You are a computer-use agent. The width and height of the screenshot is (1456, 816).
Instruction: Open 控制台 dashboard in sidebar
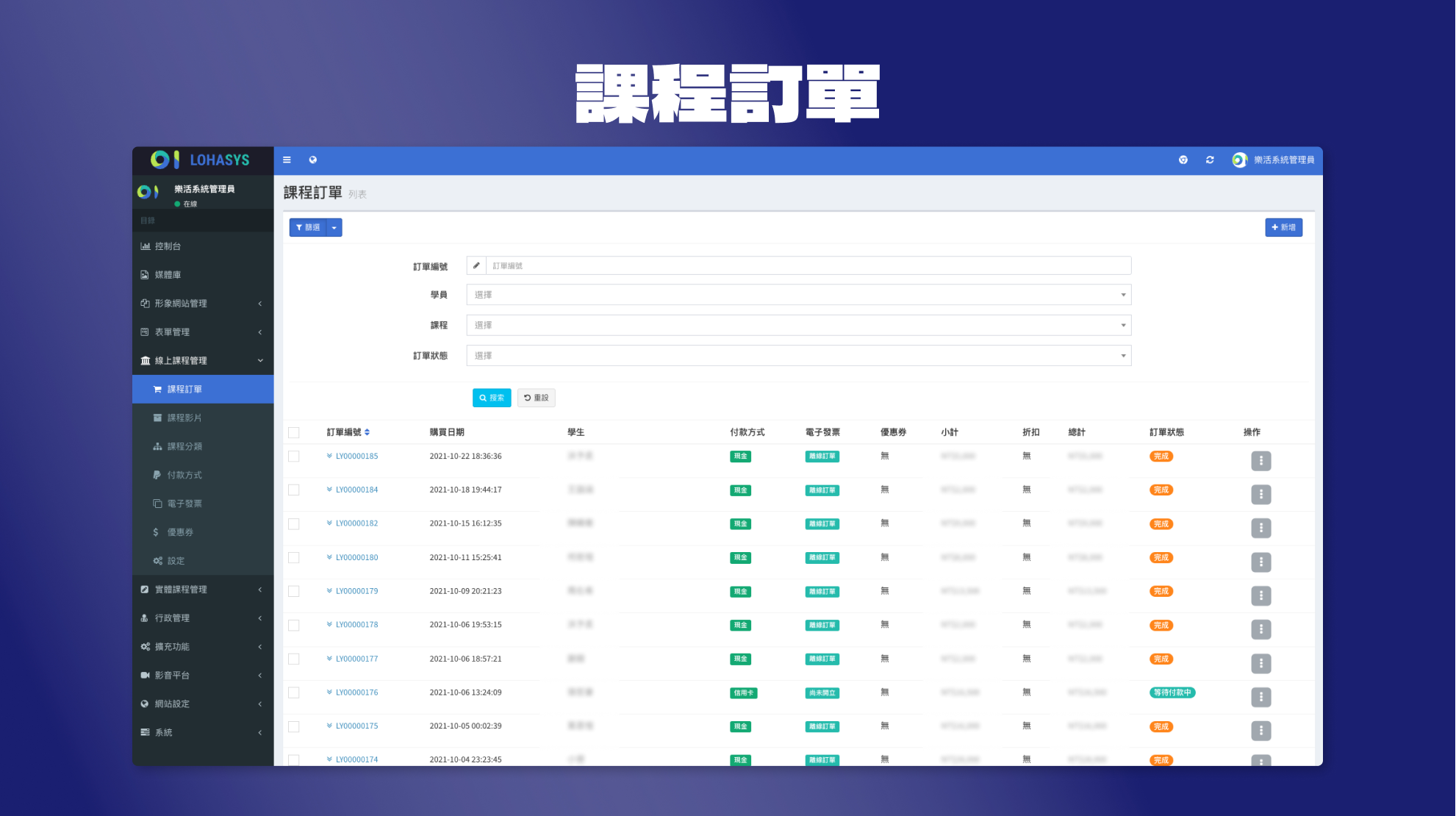click(x=168, y=246)
